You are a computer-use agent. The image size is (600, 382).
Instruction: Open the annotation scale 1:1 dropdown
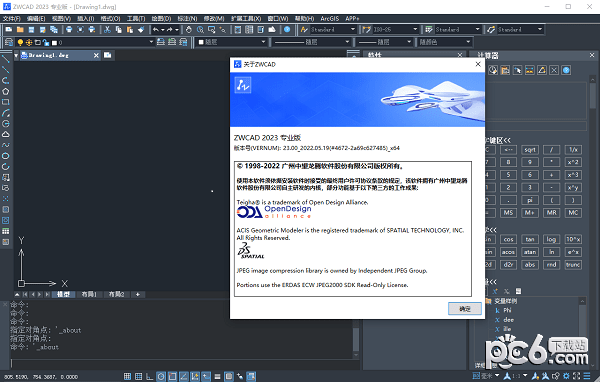(x=525, y=376)
